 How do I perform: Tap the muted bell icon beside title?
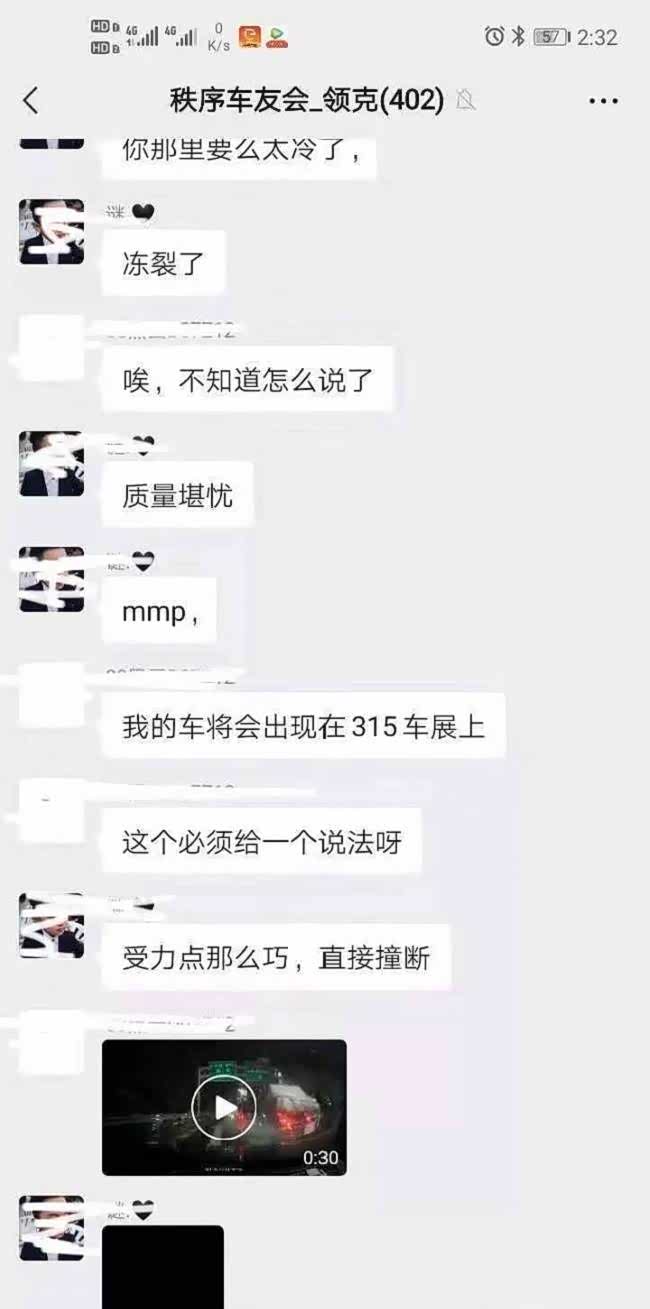(x=465, y=100)
